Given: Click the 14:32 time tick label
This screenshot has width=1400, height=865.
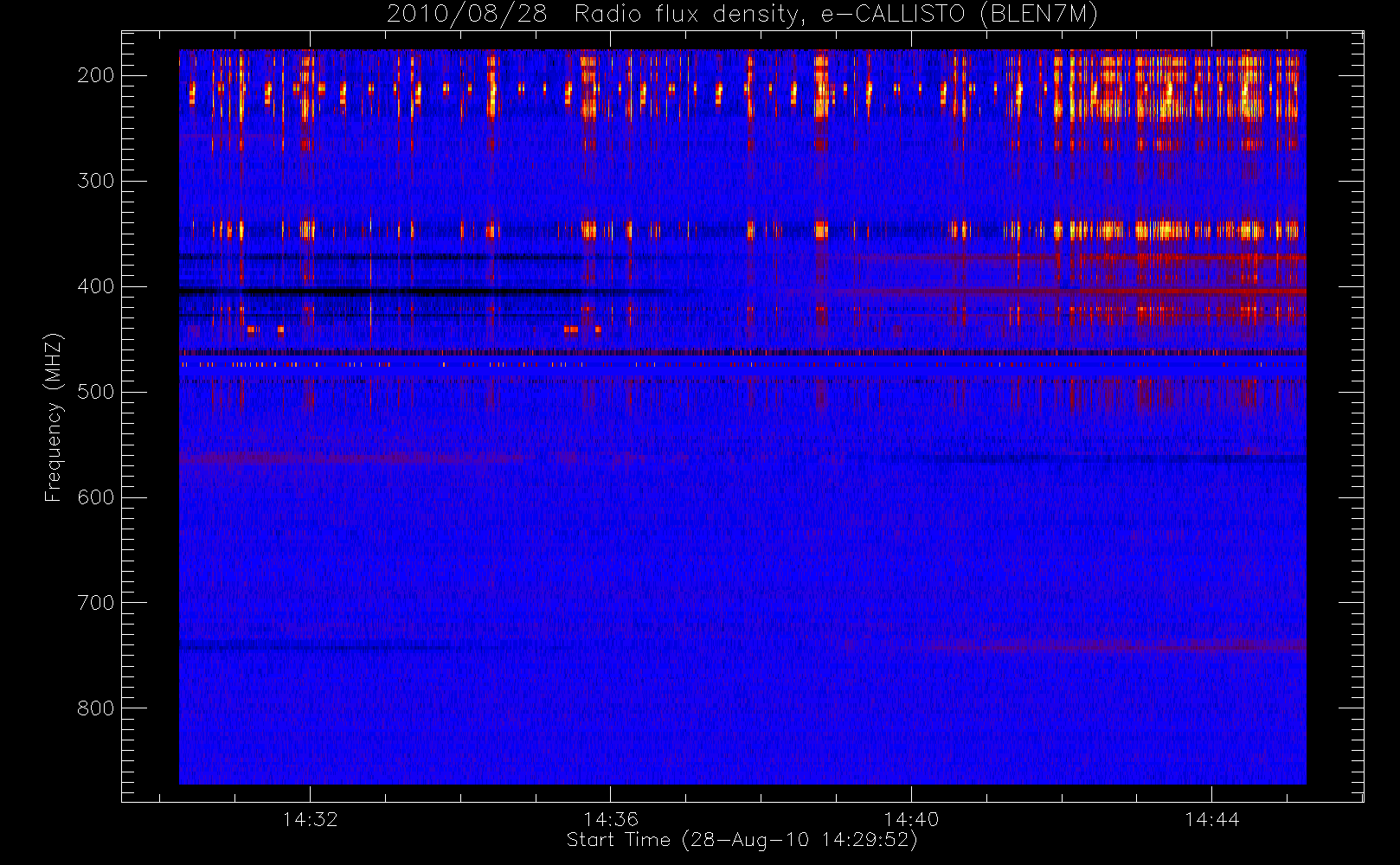Looking at the screenshot, I should [x=310, y=819].
